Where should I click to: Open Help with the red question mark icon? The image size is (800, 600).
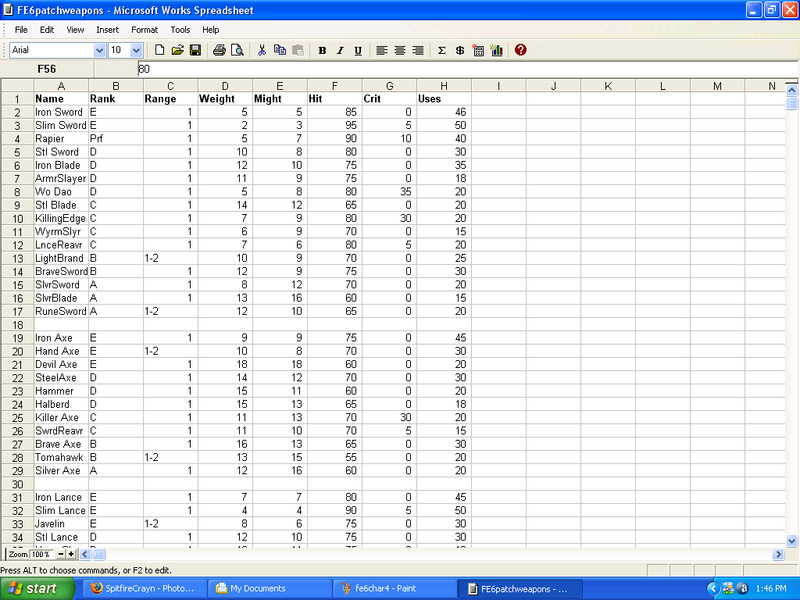click(520, 50)
